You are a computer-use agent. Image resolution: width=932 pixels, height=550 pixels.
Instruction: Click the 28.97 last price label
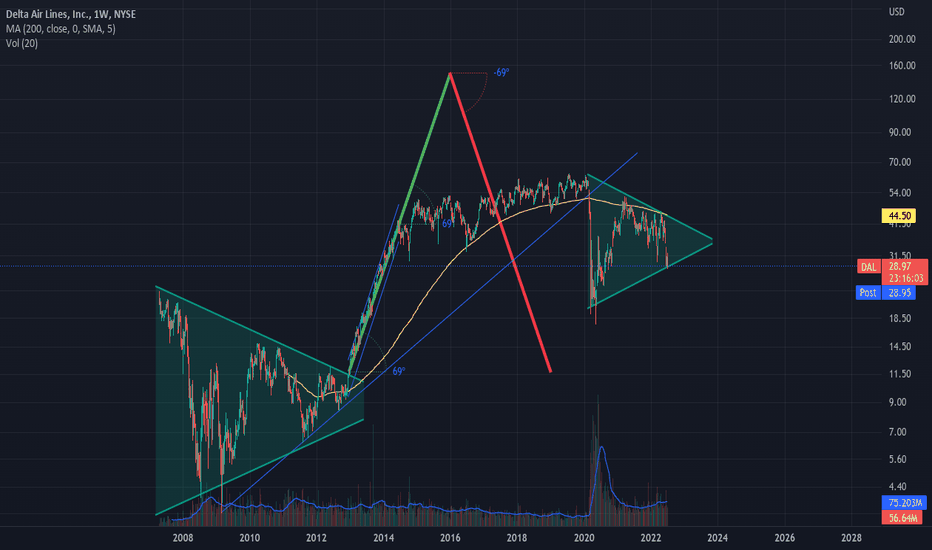[x=900, y=266]
